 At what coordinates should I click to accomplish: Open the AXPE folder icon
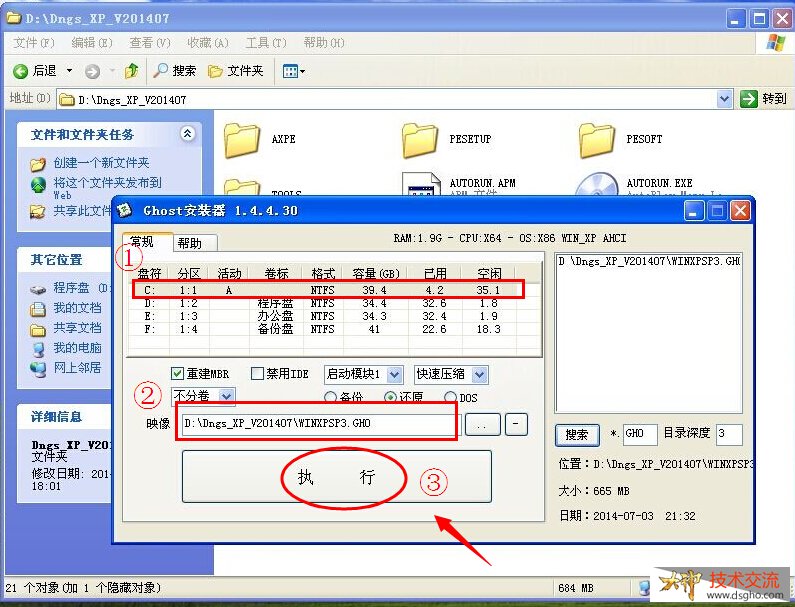[242, 140]
